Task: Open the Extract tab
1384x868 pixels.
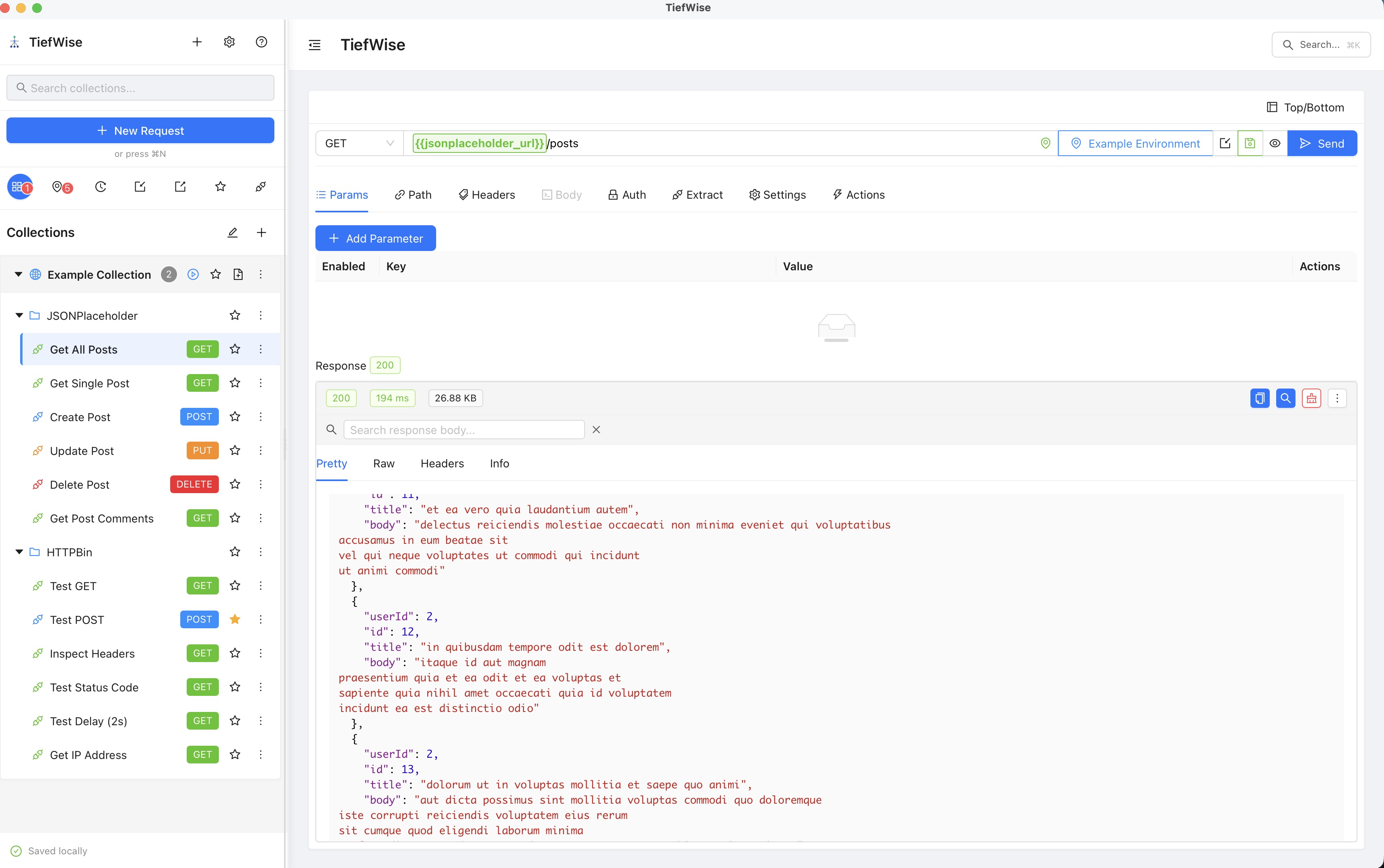Action: point(698,195)
